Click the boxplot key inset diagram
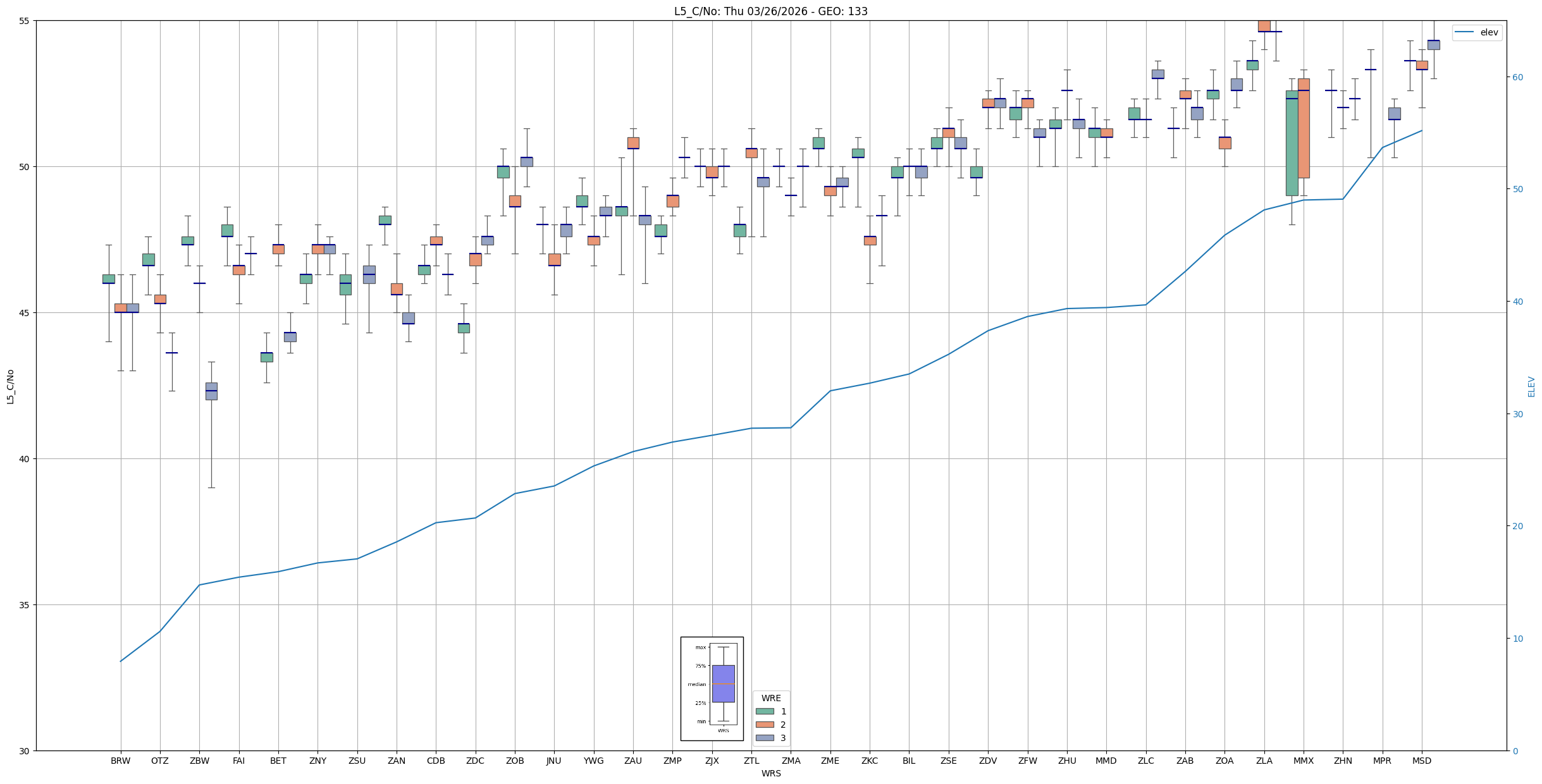1542x784 pixels. tap(712, 689)
